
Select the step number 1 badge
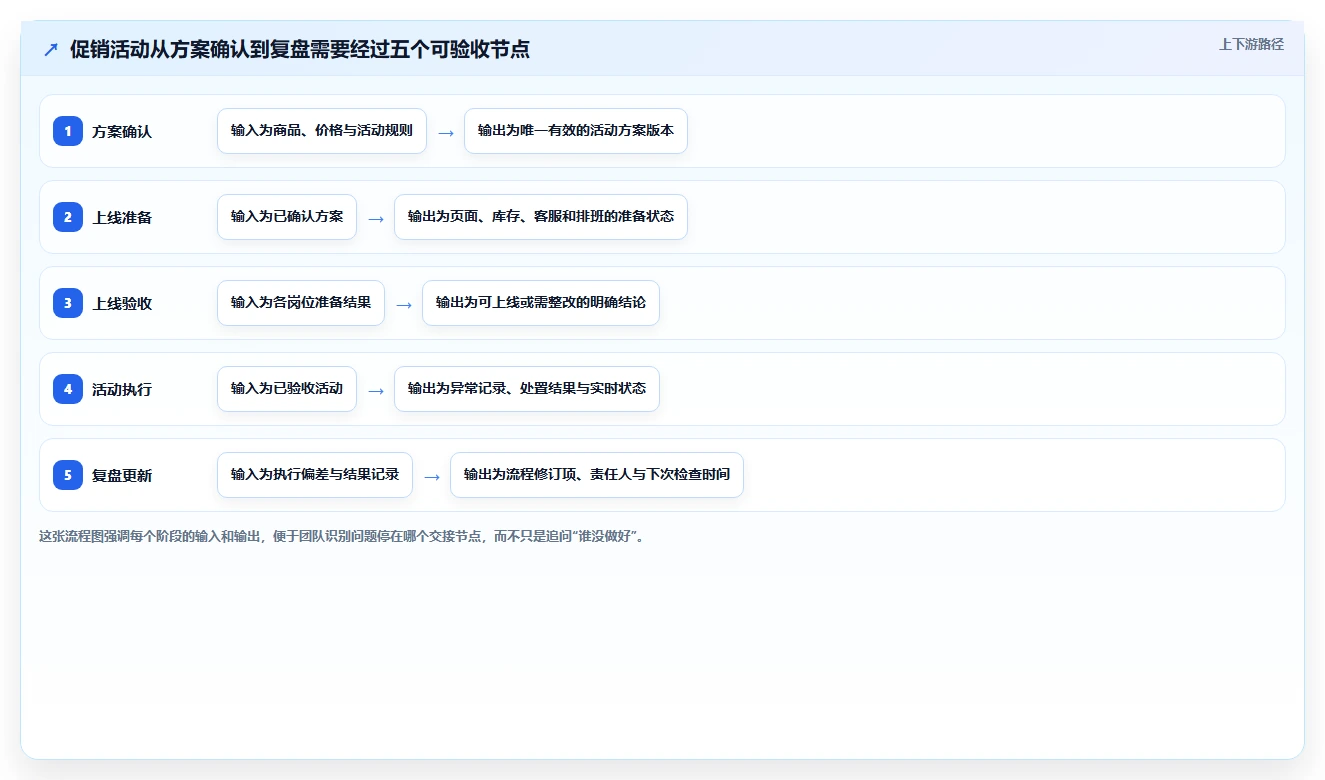[x=68, y=131]
